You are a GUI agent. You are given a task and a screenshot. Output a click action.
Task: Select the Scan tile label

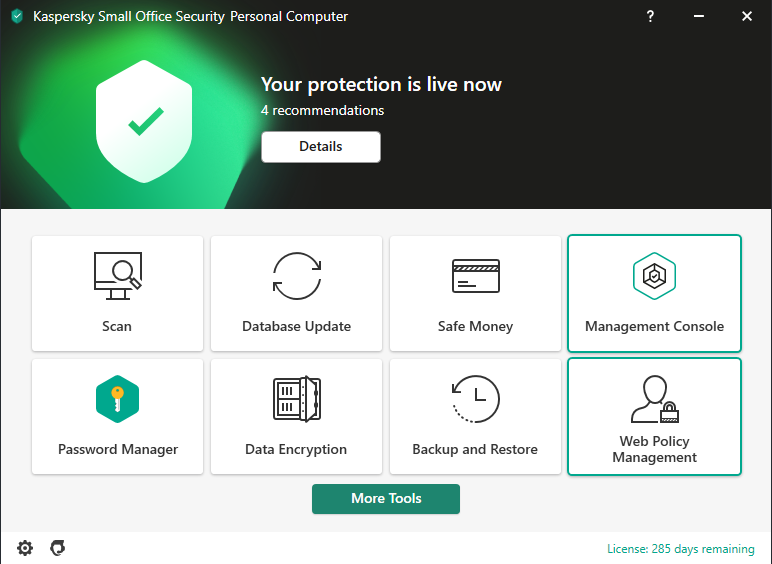(117, 326)
